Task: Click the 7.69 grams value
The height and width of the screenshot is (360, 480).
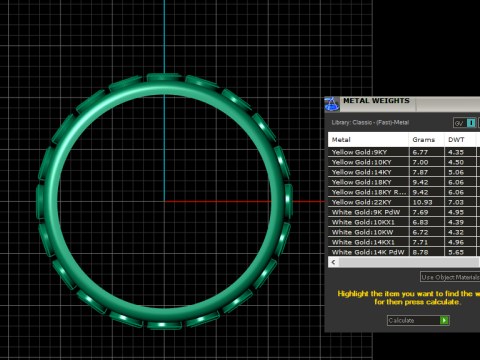Action: tap(420, 212)
